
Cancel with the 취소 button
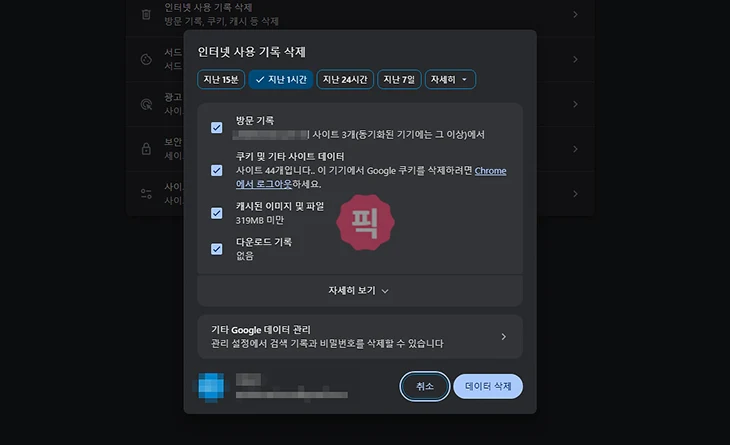(x=425, y=386)
